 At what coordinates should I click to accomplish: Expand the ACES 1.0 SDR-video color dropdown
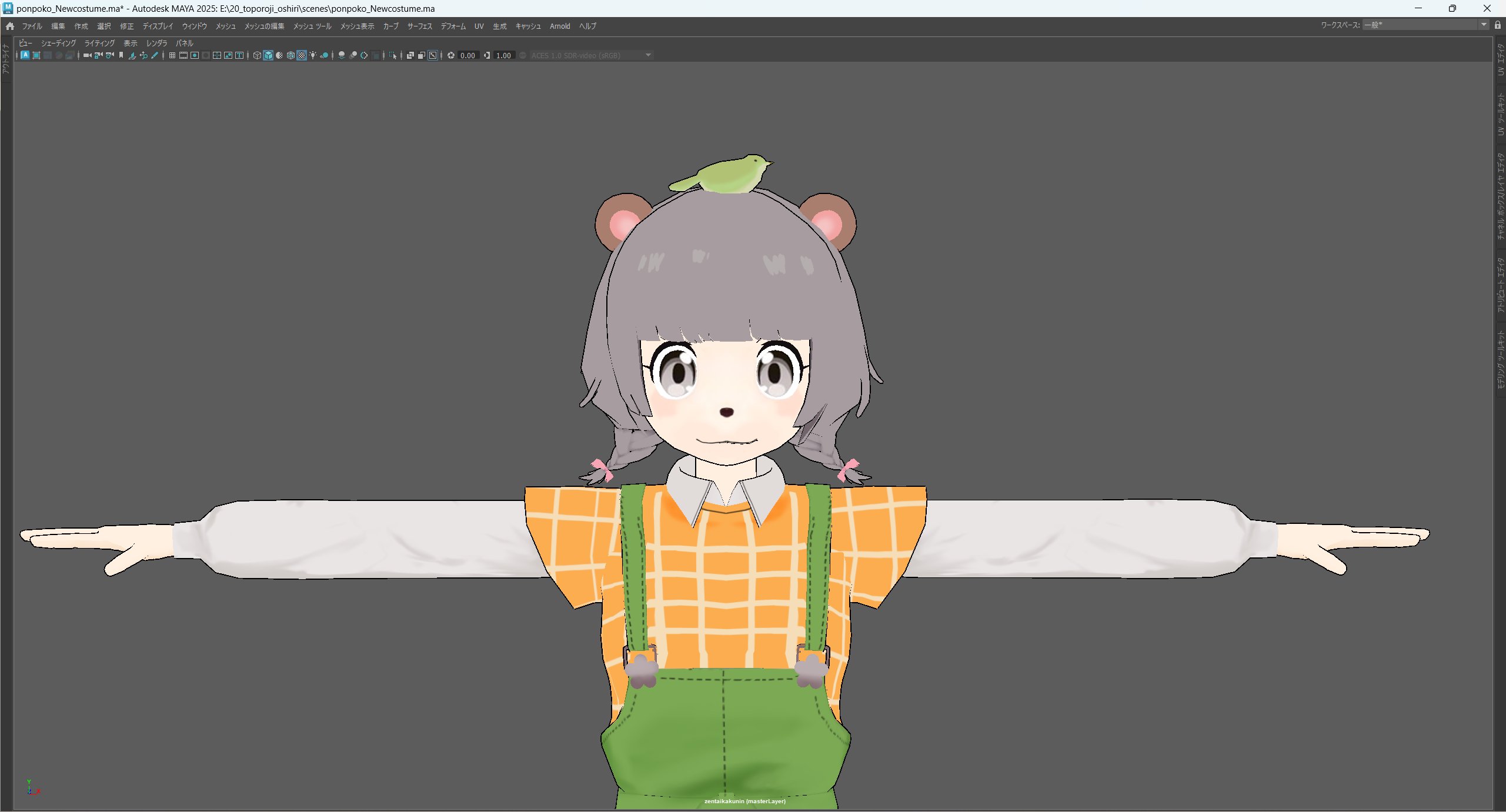tap(648, 55)
